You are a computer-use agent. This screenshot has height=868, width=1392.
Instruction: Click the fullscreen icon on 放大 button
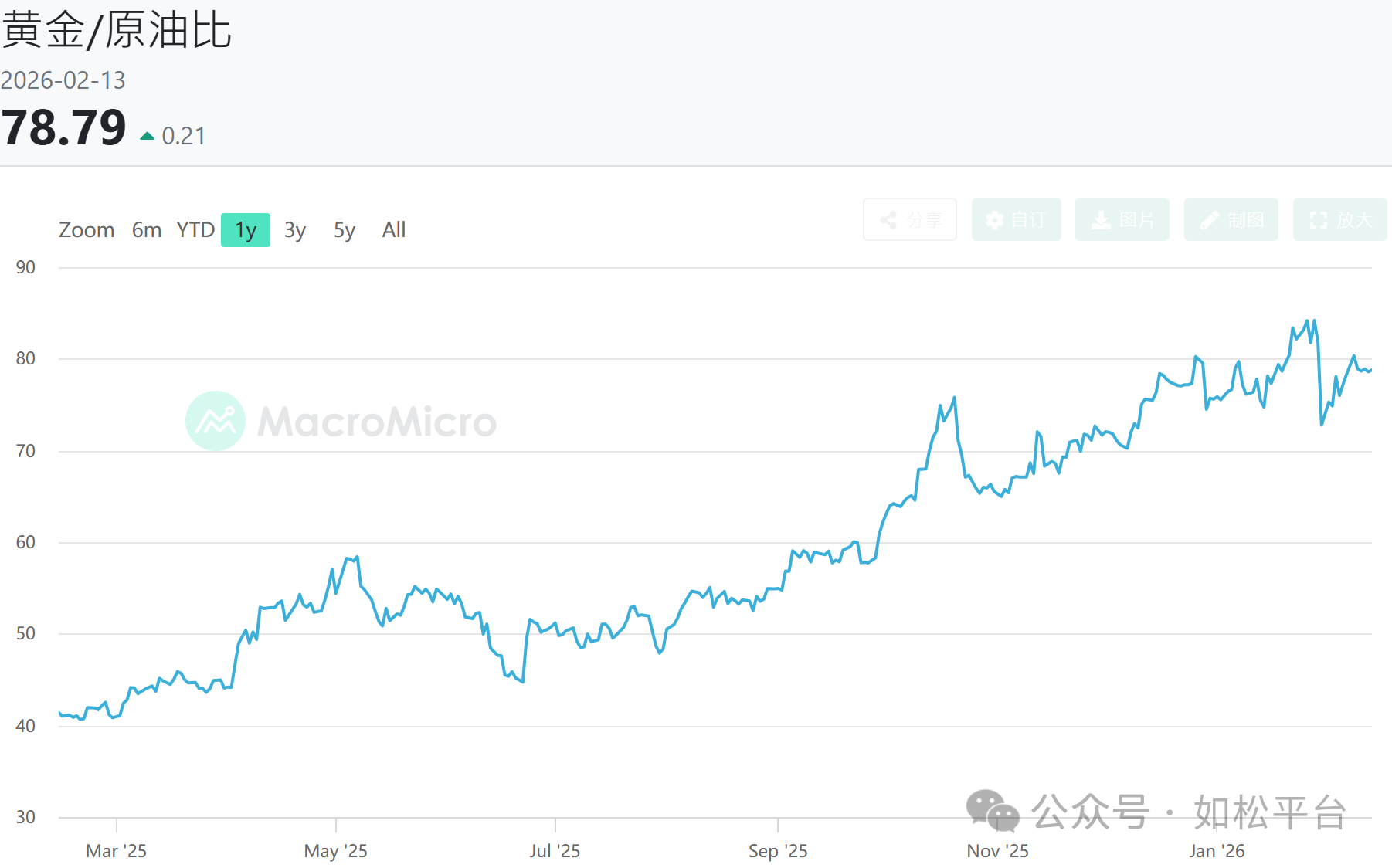[1319, 220]
